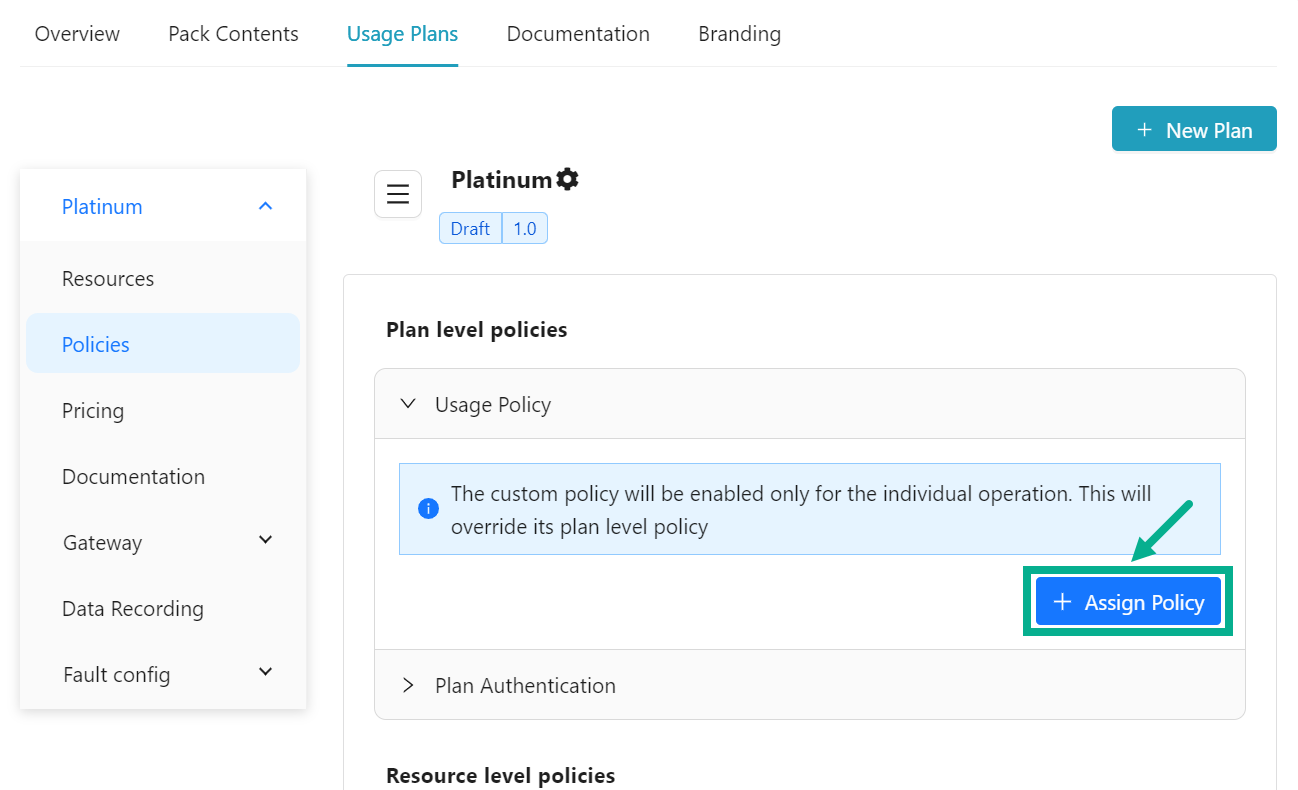Expand the Gateway submenu arrow
This screenshot has height=790, width=1298.
coord(265,541)
